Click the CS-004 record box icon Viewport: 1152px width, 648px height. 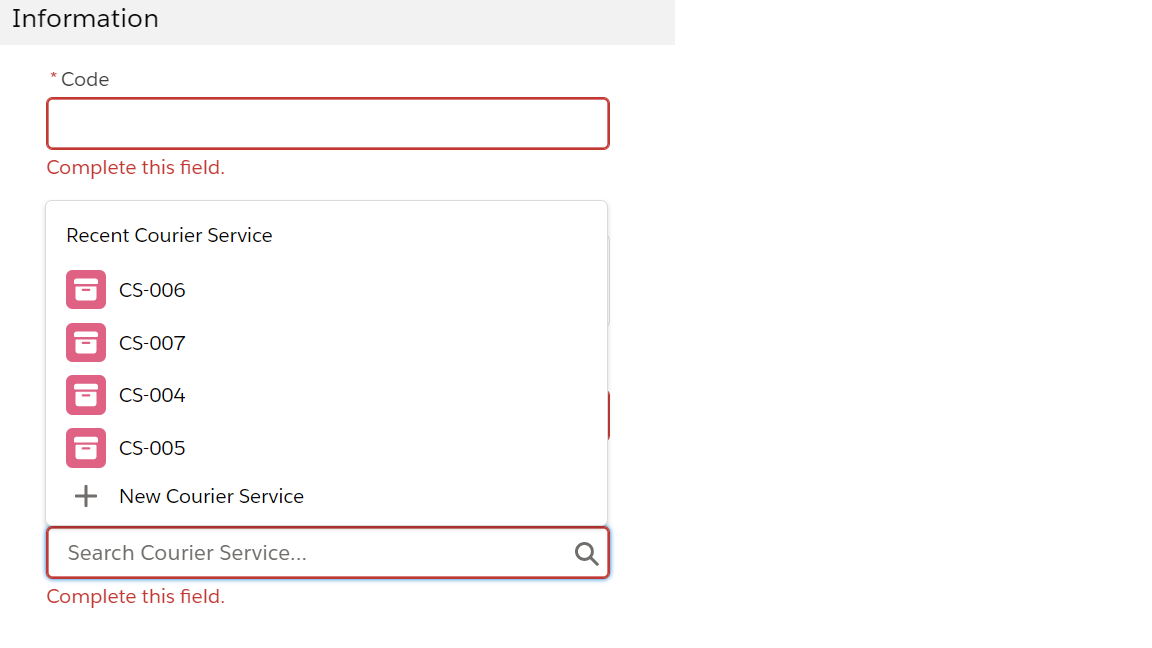[86, 395]
